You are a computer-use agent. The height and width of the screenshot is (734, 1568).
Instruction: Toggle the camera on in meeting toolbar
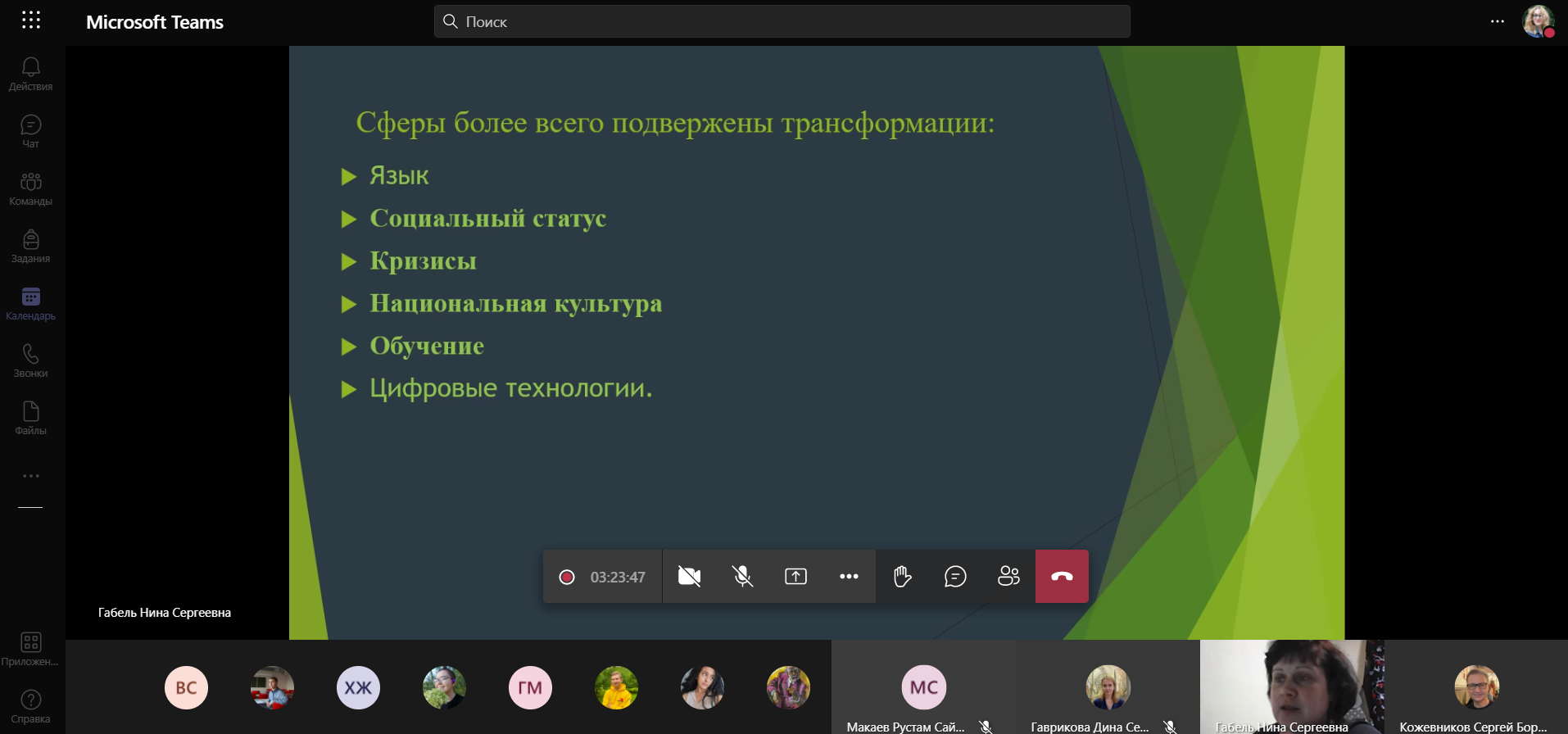689,577
